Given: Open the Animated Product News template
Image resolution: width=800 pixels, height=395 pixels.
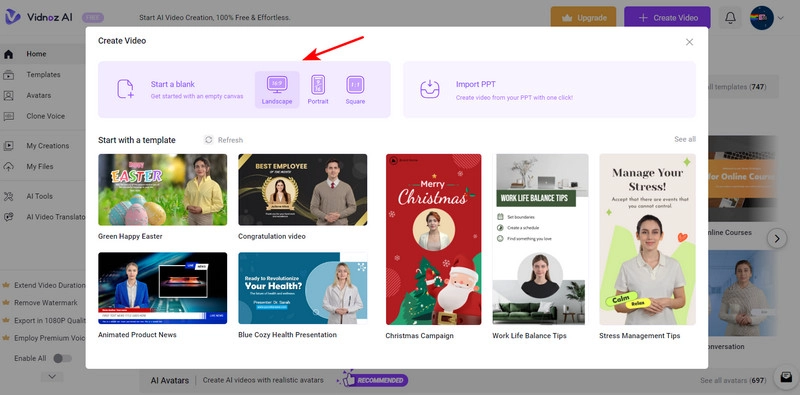Looking at the screenshot, I should click(x=163, y=288).
